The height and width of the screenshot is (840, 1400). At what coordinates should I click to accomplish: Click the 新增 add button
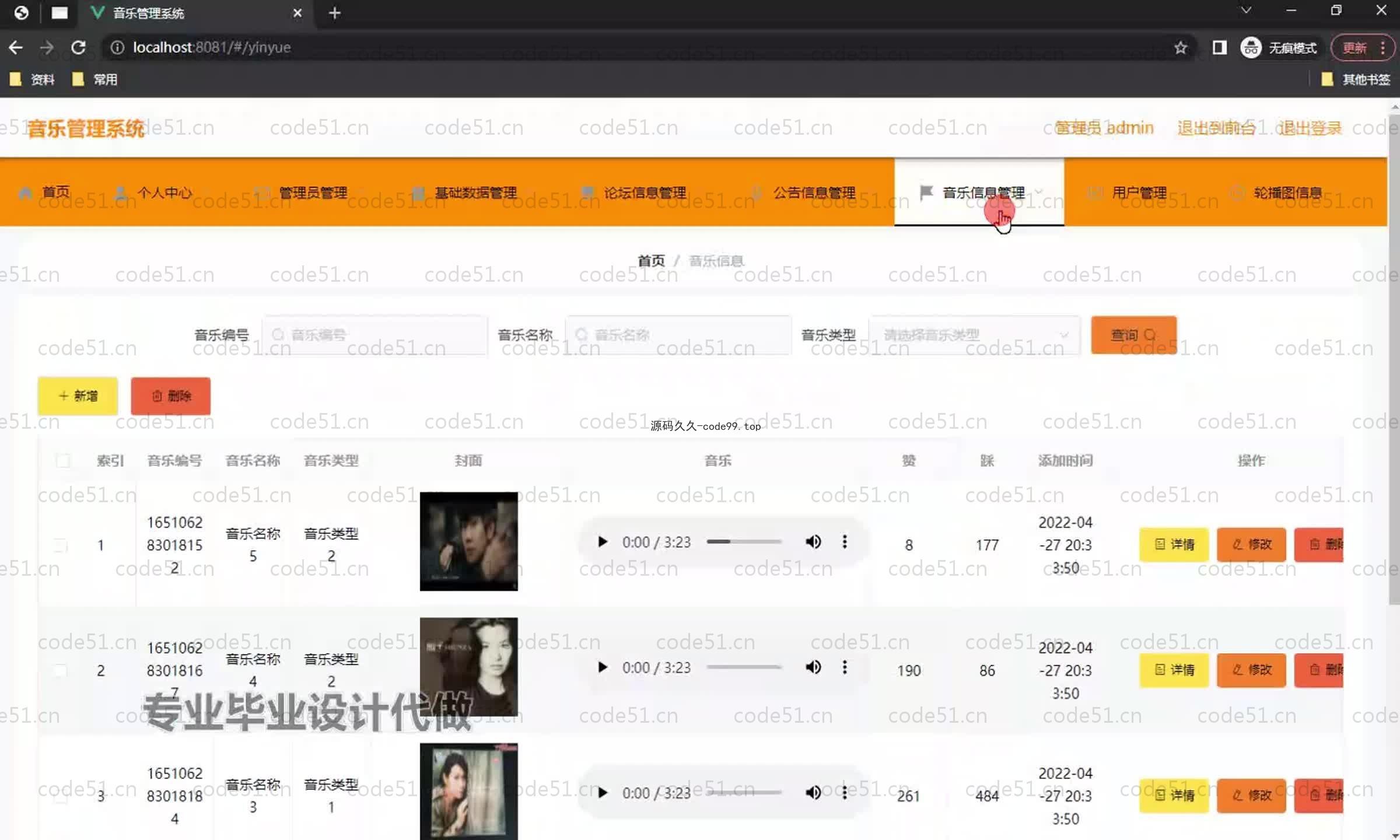click(x=78, y=396)
